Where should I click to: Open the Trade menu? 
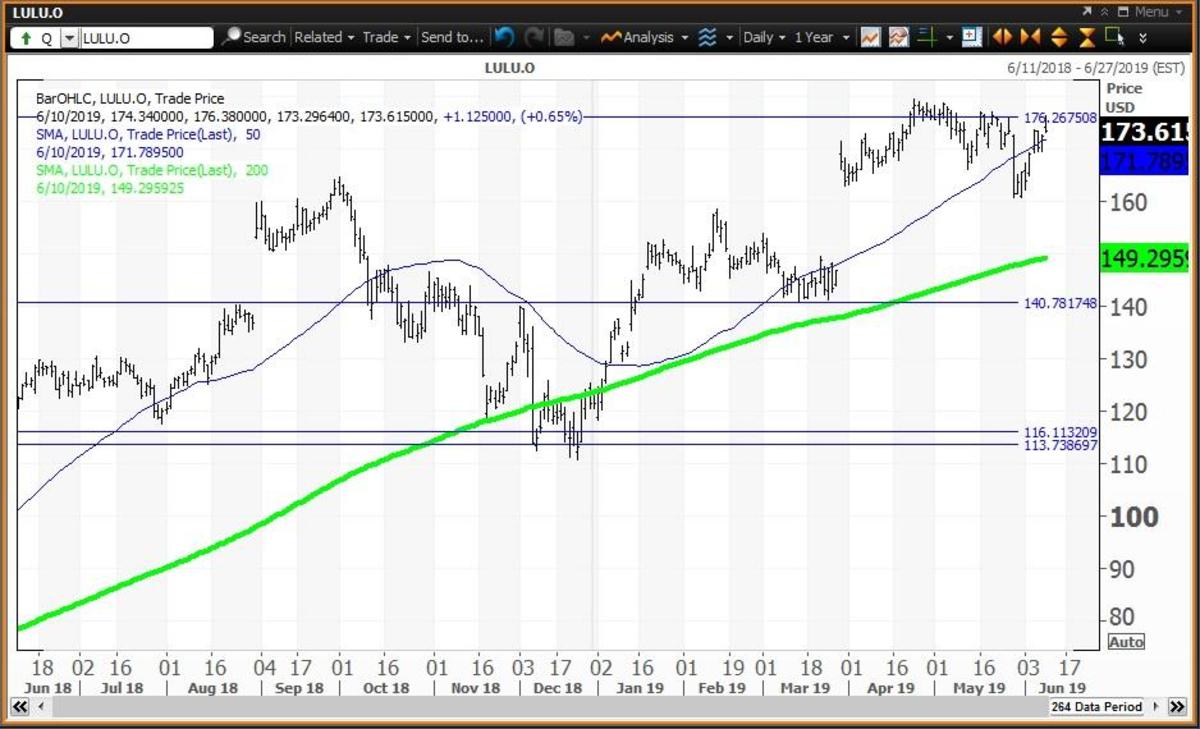(x=386, y=37)
